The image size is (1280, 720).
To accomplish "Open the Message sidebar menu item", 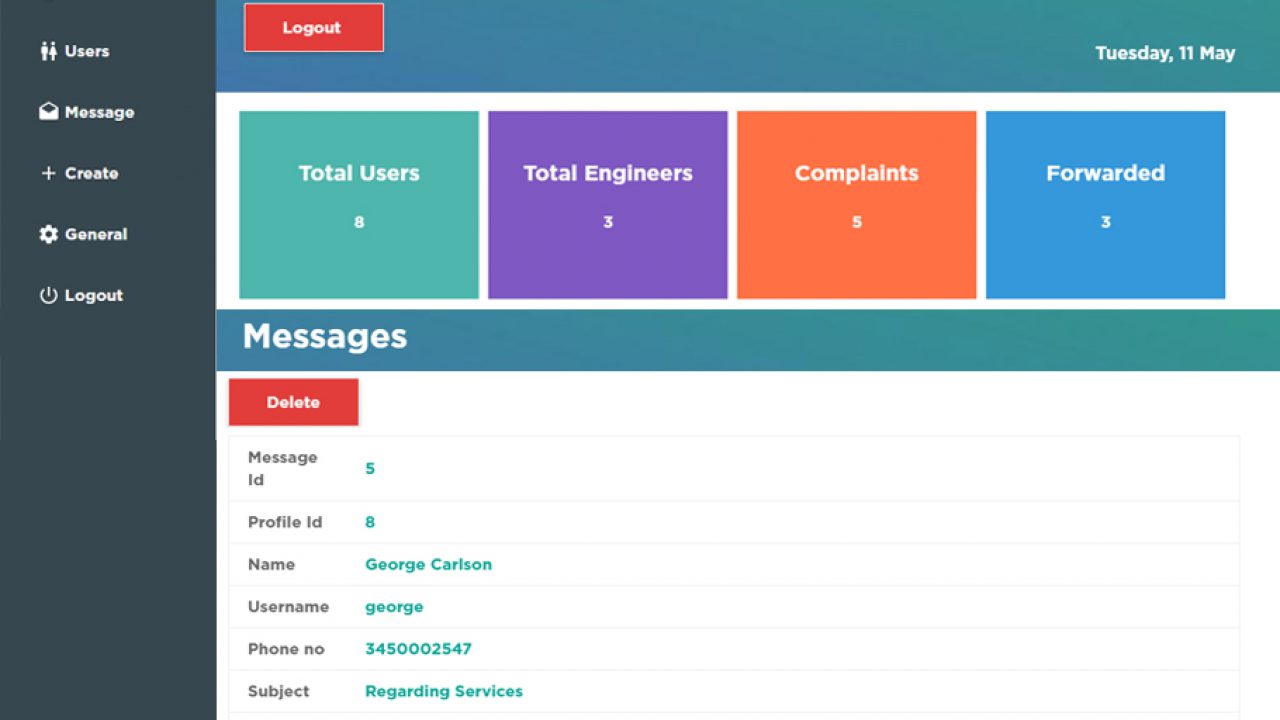I will pos(99,112).
